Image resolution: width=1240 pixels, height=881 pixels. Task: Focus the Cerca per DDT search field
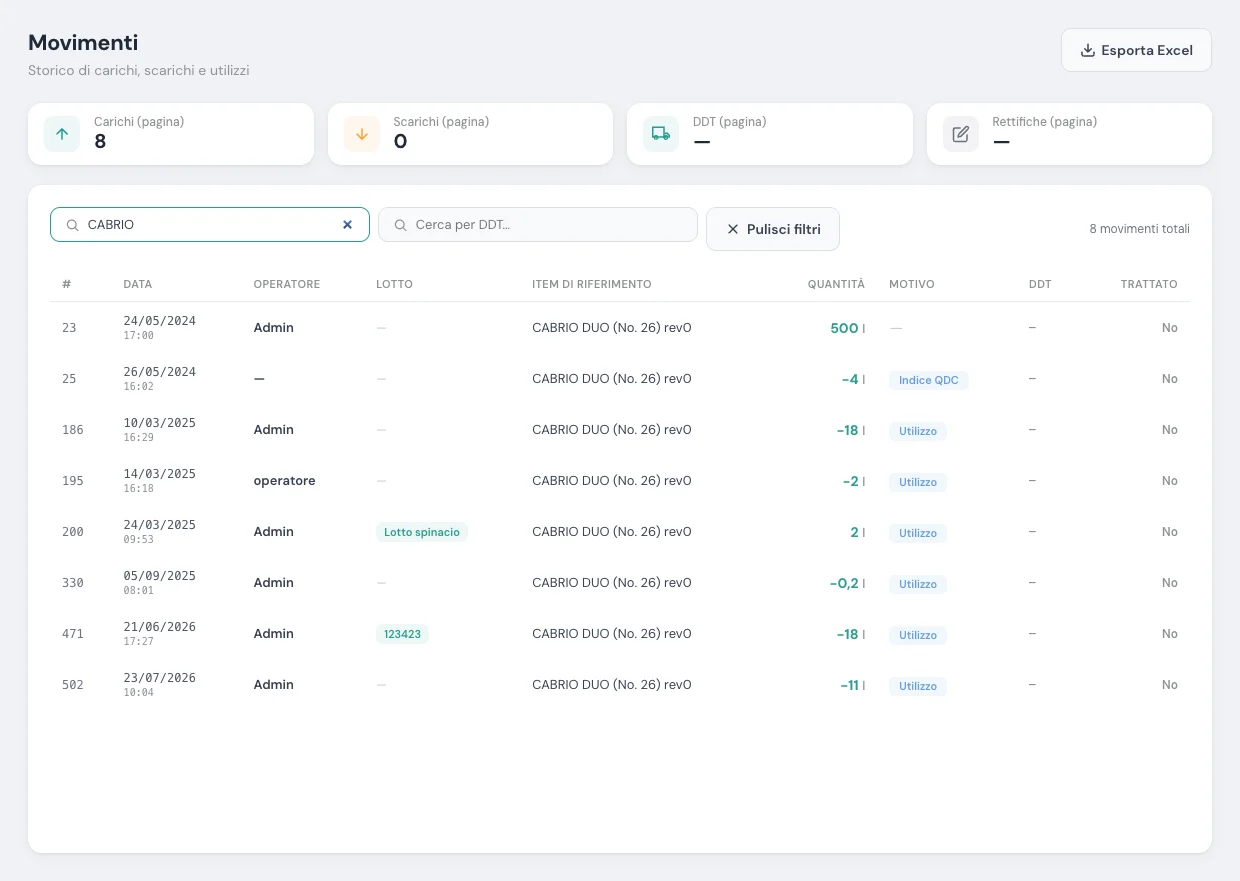(x=538, y=225)
